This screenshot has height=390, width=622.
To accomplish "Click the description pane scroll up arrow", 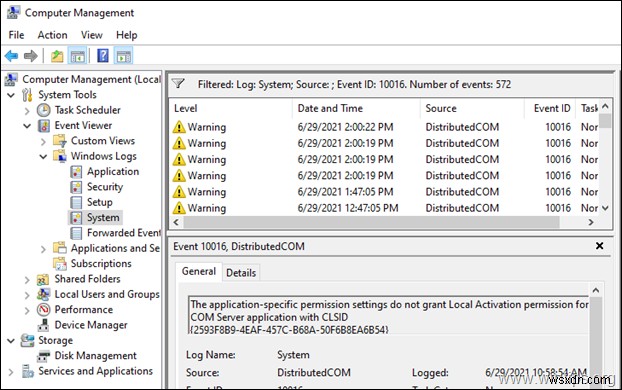I will click(595, 290).
